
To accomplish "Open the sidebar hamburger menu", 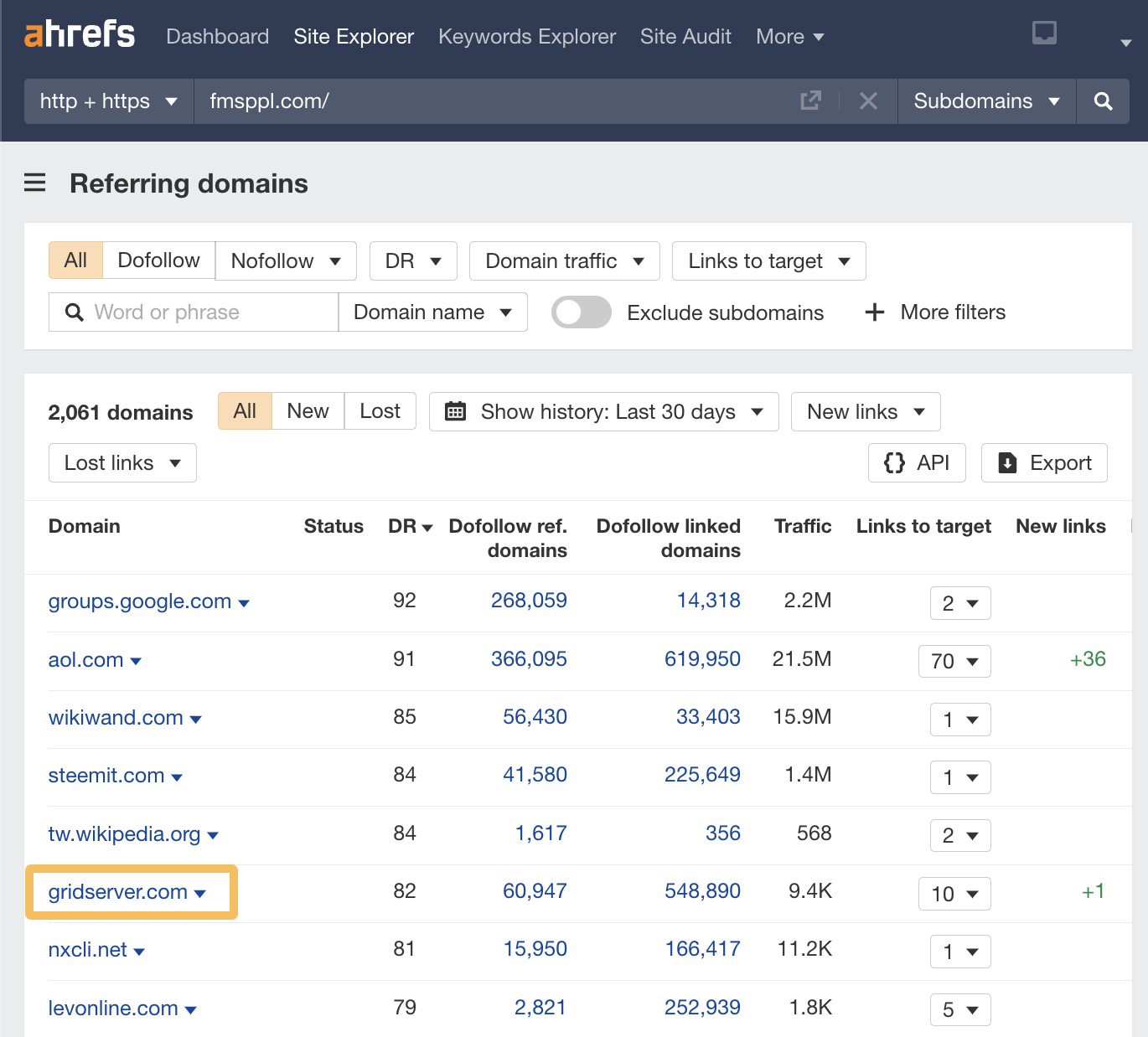I will pyautogui.click(x=34, y=183).
